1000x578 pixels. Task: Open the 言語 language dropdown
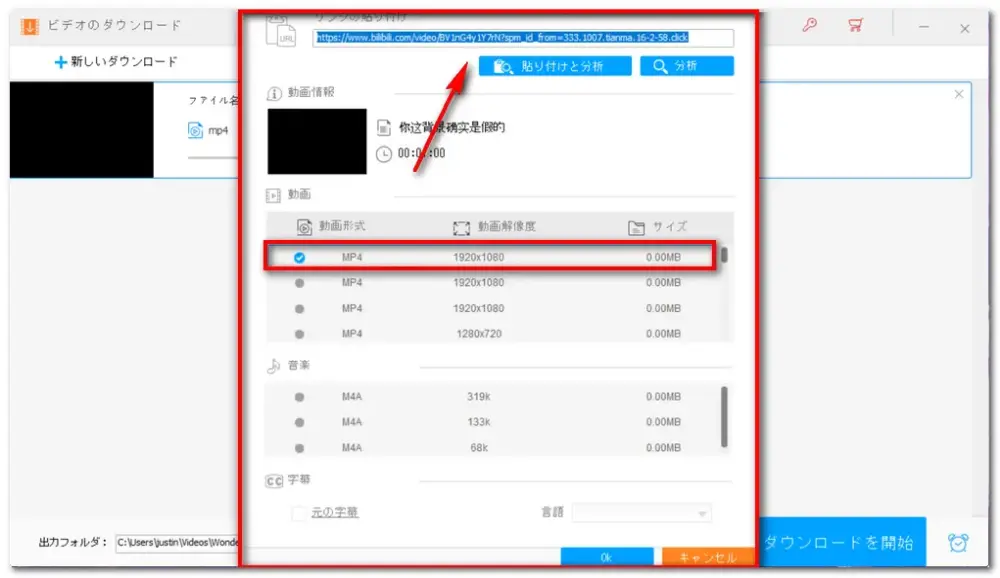(641, 513)
